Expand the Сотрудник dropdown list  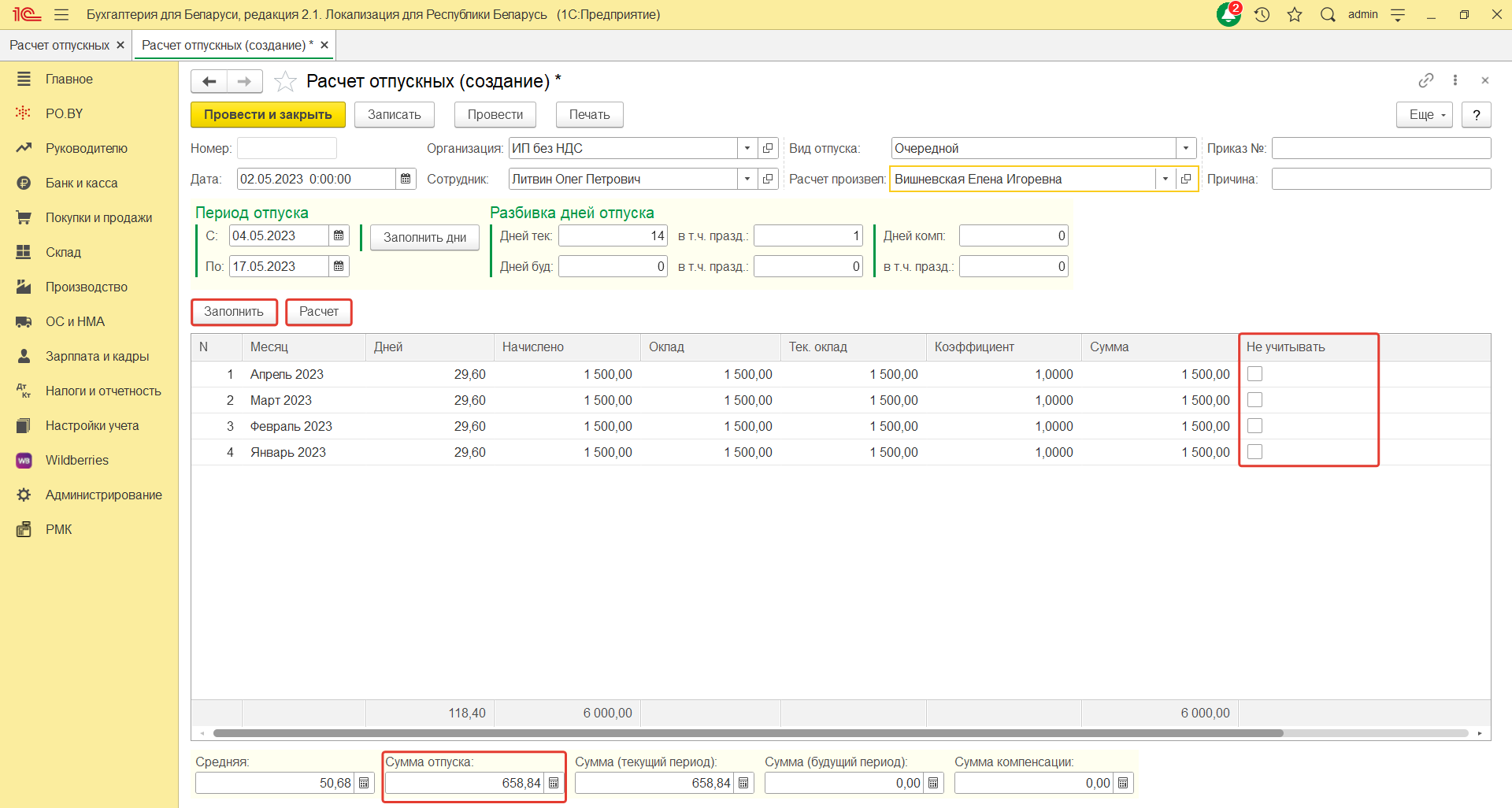(x=747, y=180)
